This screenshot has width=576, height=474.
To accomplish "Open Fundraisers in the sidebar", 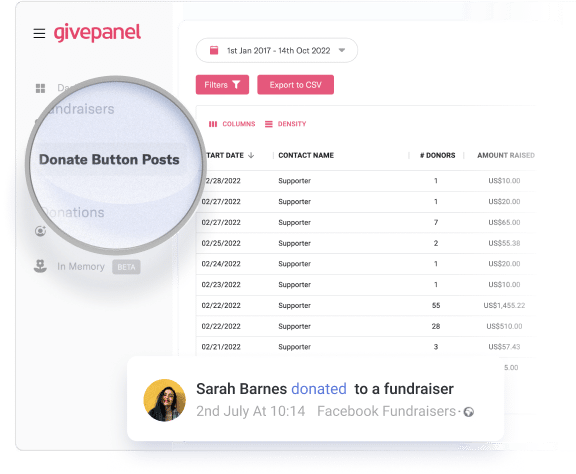I will [x=81, y=109].
